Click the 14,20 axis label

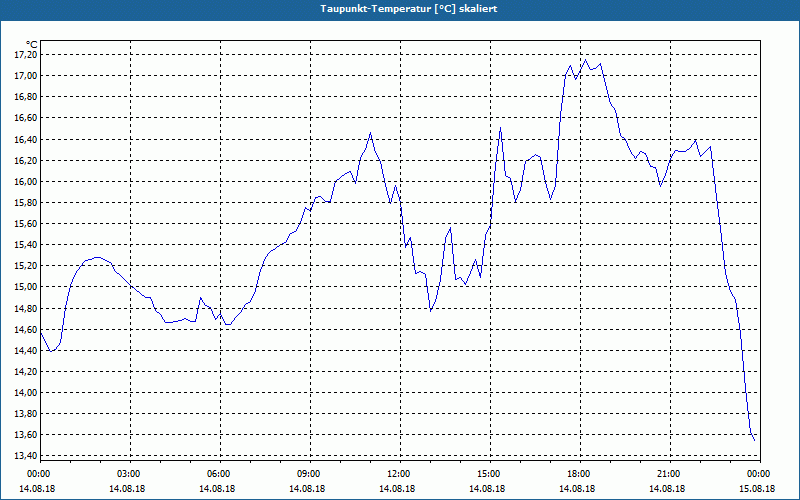26,371
